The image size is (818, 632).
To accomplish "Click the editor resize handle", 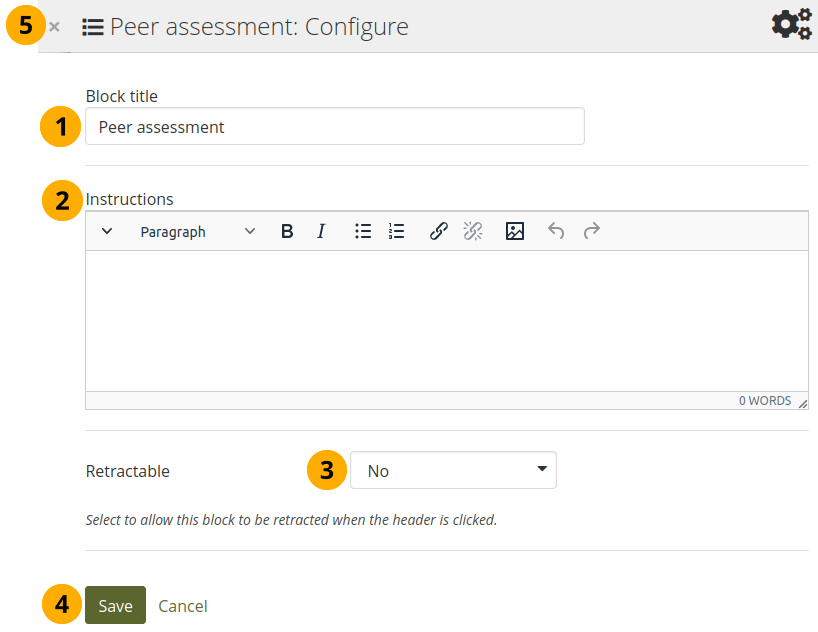I will tap(802, 402).
